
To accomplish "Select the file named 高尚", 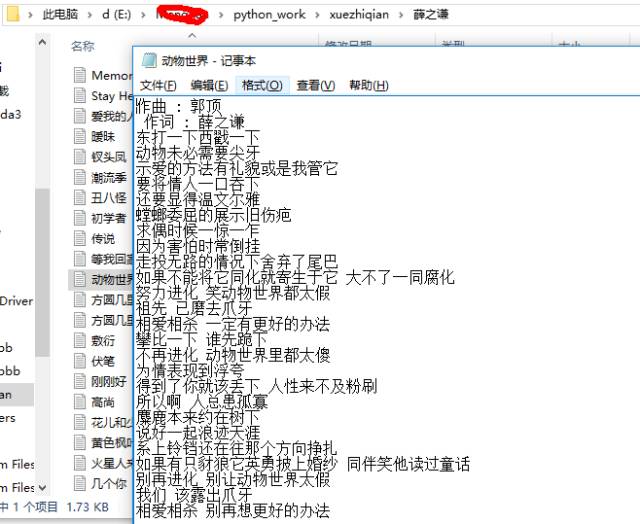I will tap(103, 402).
